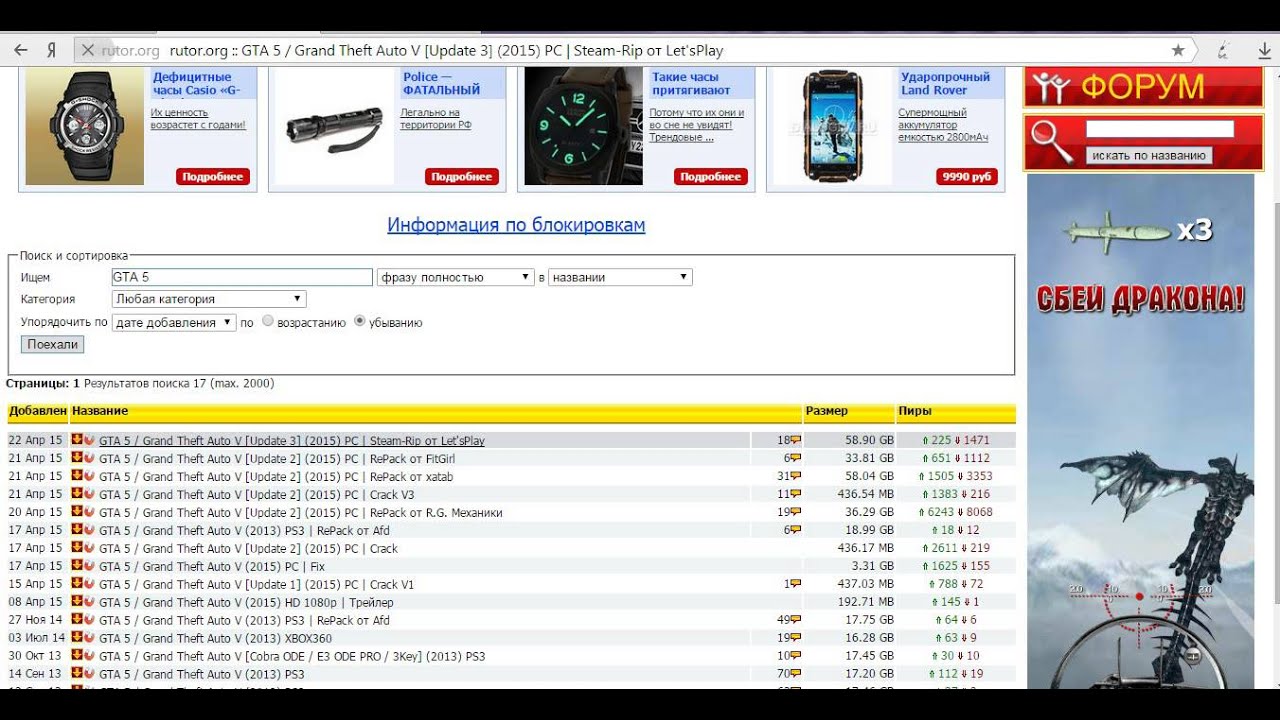Open the 'Сбей дракона' dragon banner ad

tap(1141, 432)
